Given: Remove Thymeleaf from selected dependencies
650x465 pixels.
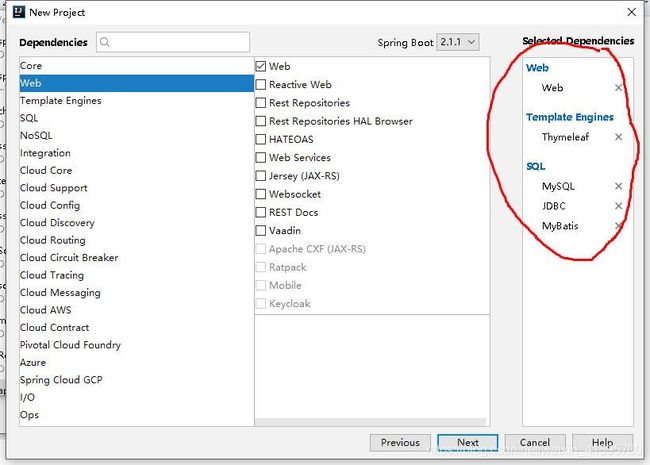Looking at the screenshot, I should tap(618, 137).
